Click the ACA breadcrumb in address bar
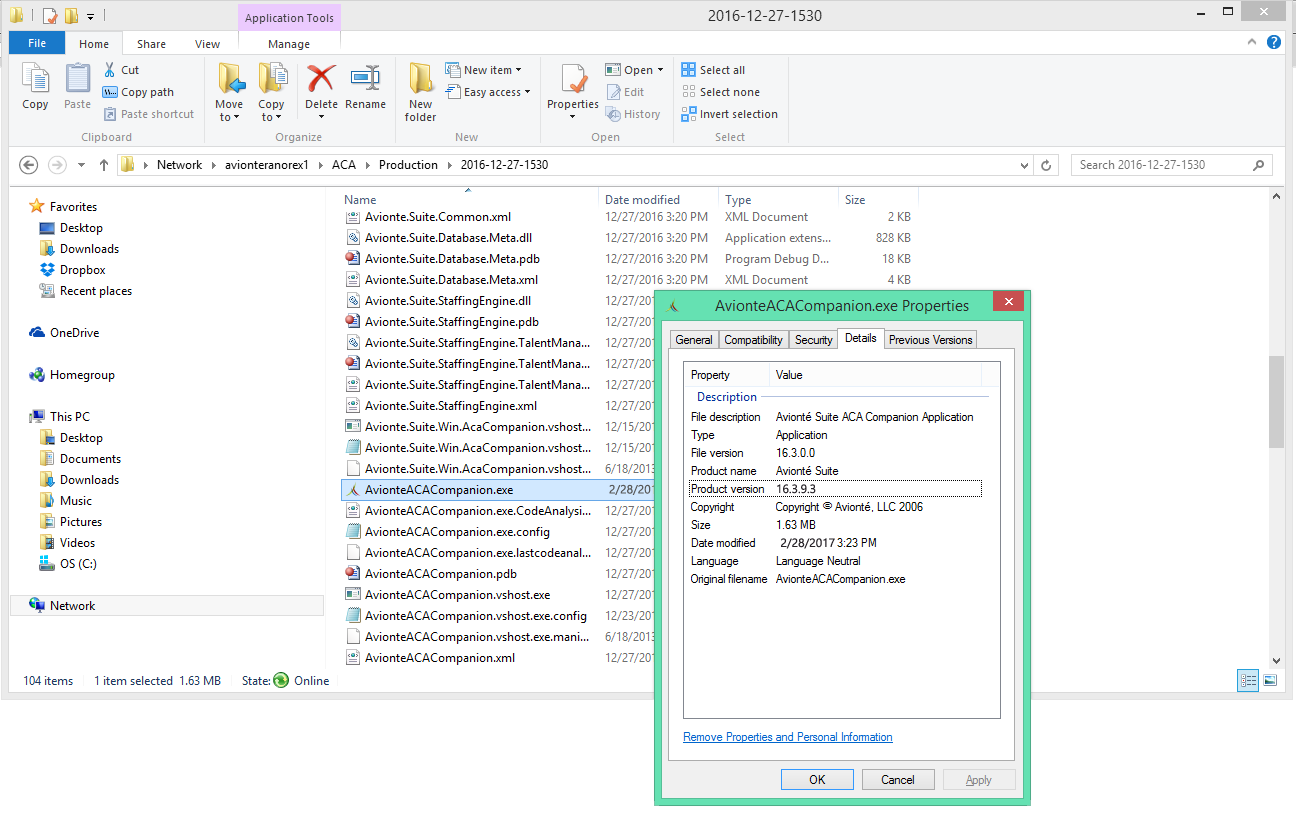The width and height of the screenshot is (1296, 816). click(x=343, y=165)
